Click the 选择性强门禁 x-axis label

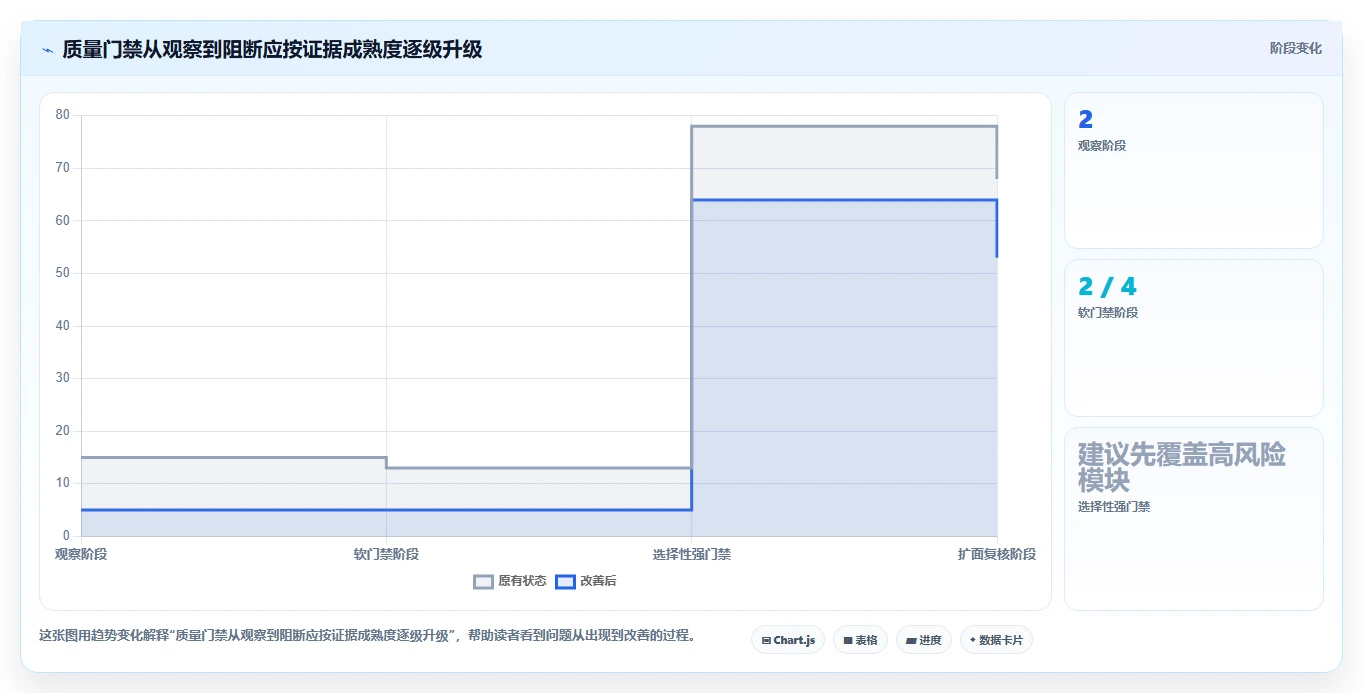point(692,554)
